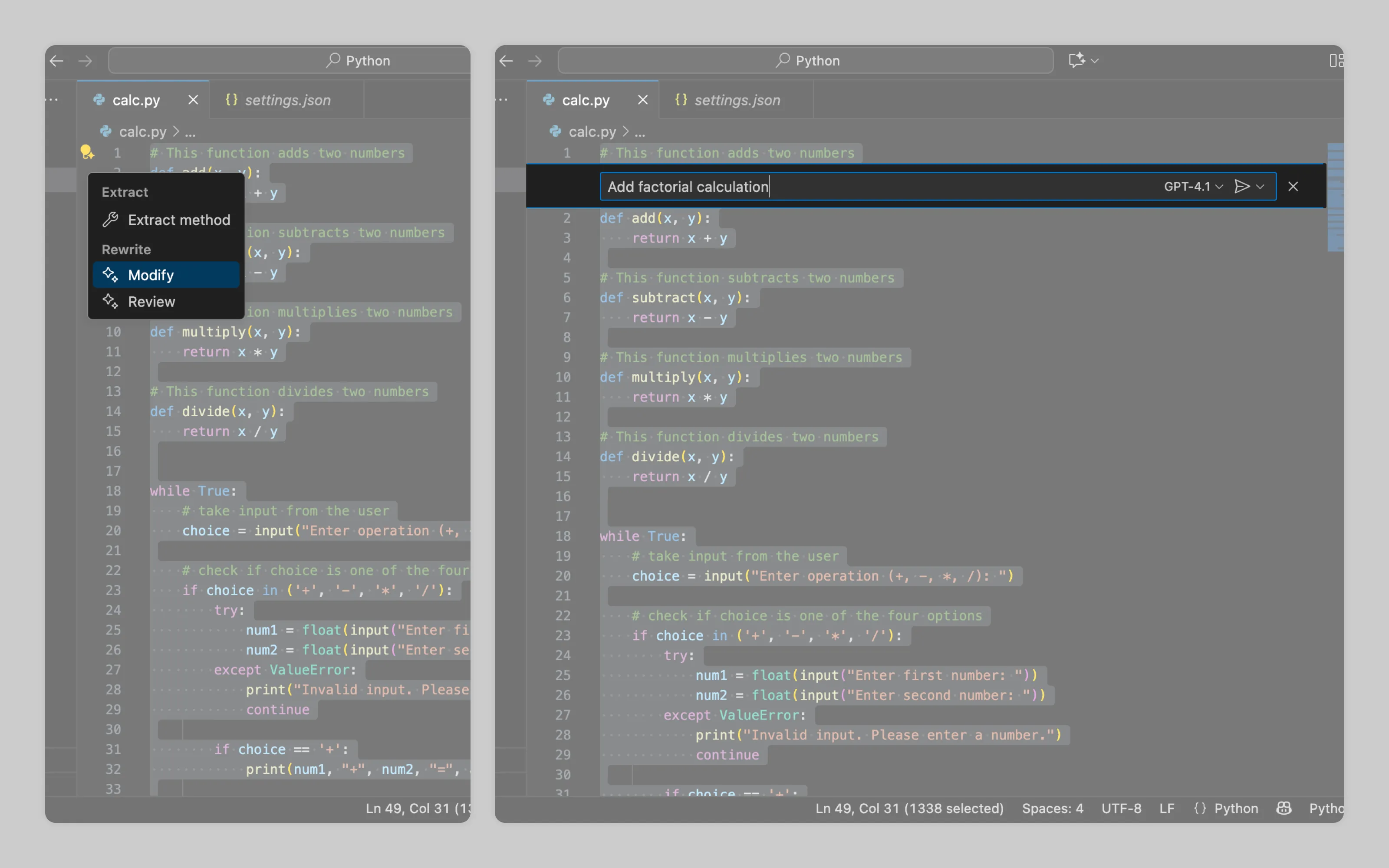Open the Copilot sparkle menu in title bar
The image size is (1389, 868).
[1076, 60]
